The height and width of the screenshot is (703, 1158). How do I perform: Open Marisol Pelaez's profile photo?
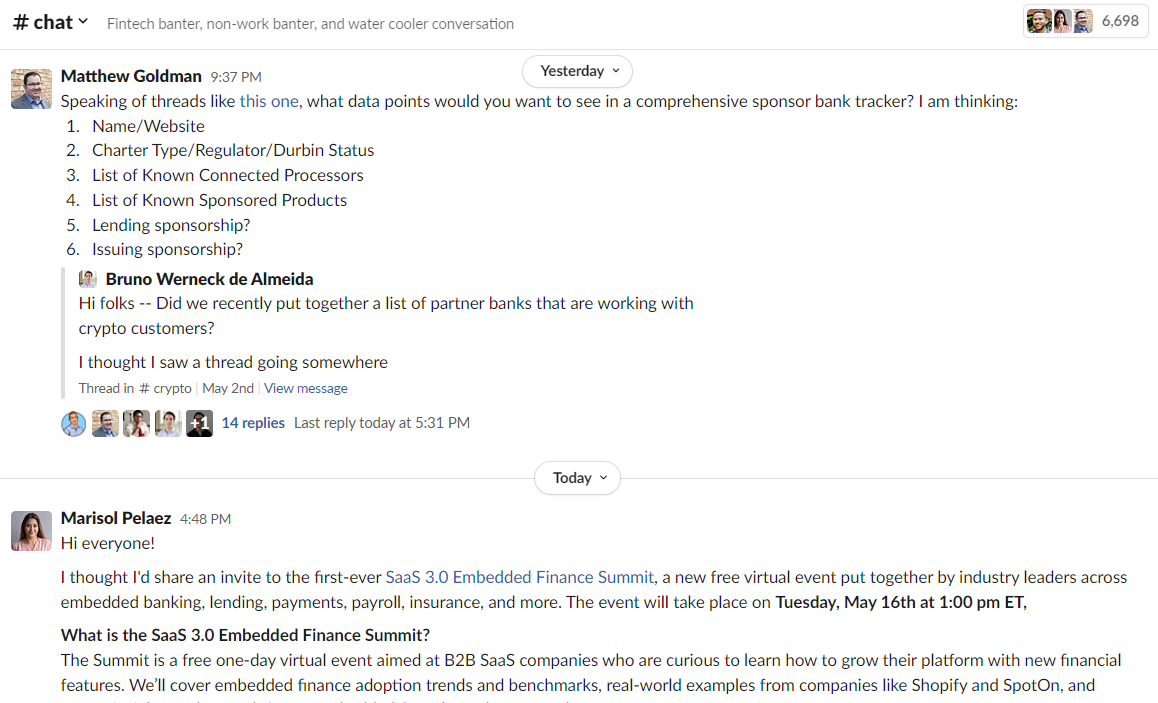pos(31,531)
